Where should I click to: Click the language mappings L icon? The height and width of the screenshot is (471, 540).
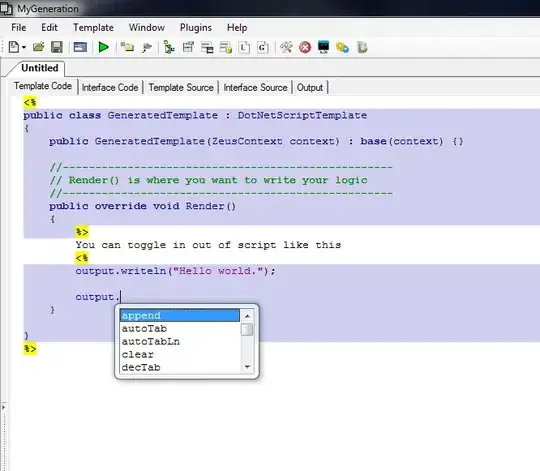[244, 47]
